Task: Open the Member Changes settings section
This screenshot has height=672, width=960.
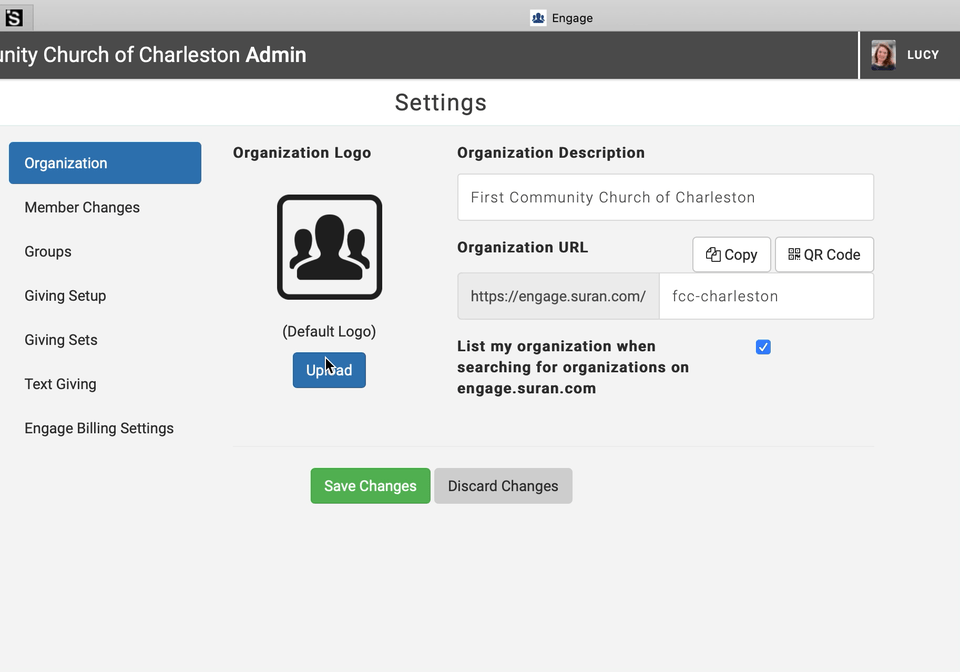Action: click(82, 208)
